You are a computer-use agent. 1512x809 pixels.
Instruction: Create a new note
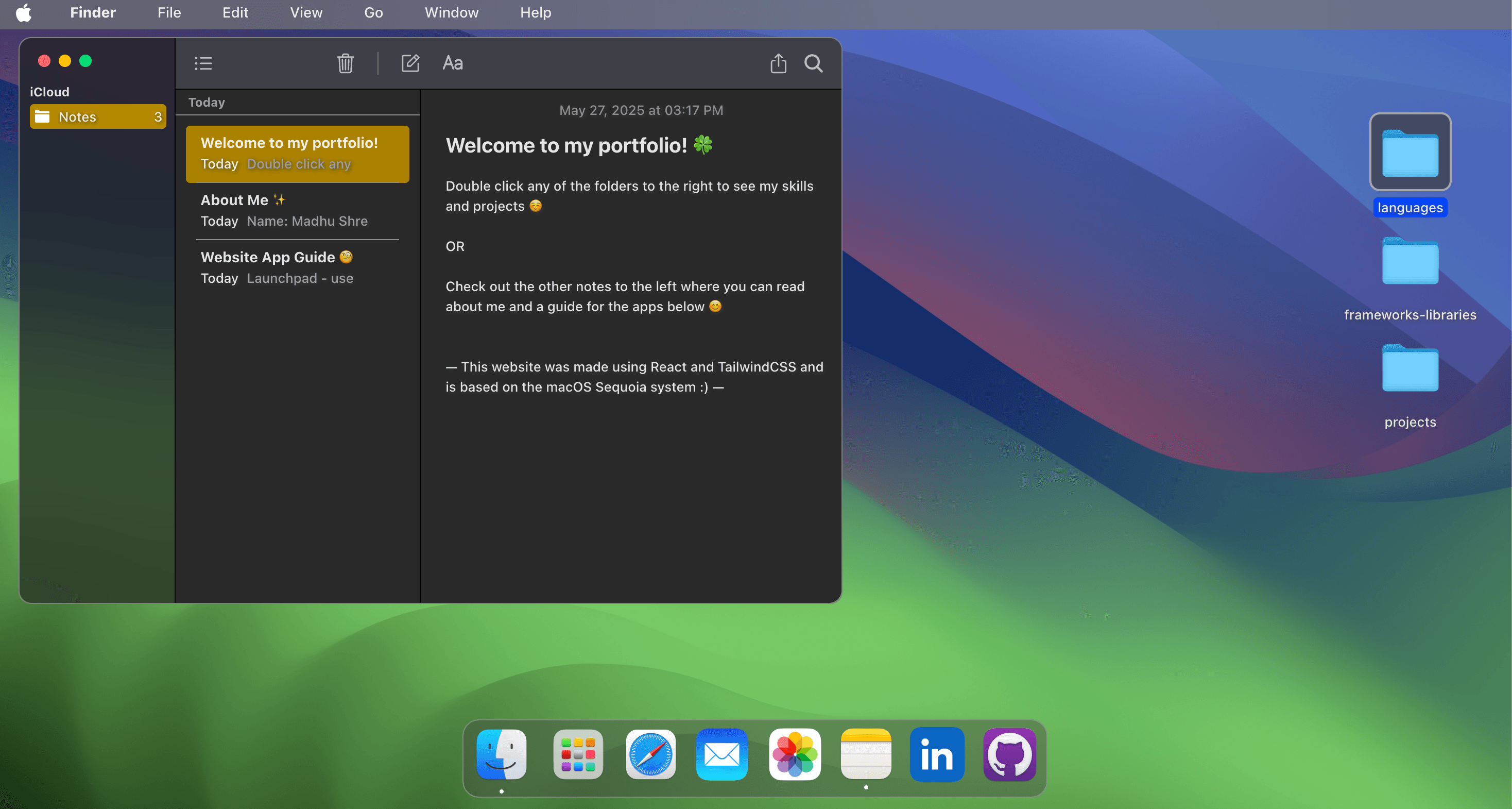[411, 63]
